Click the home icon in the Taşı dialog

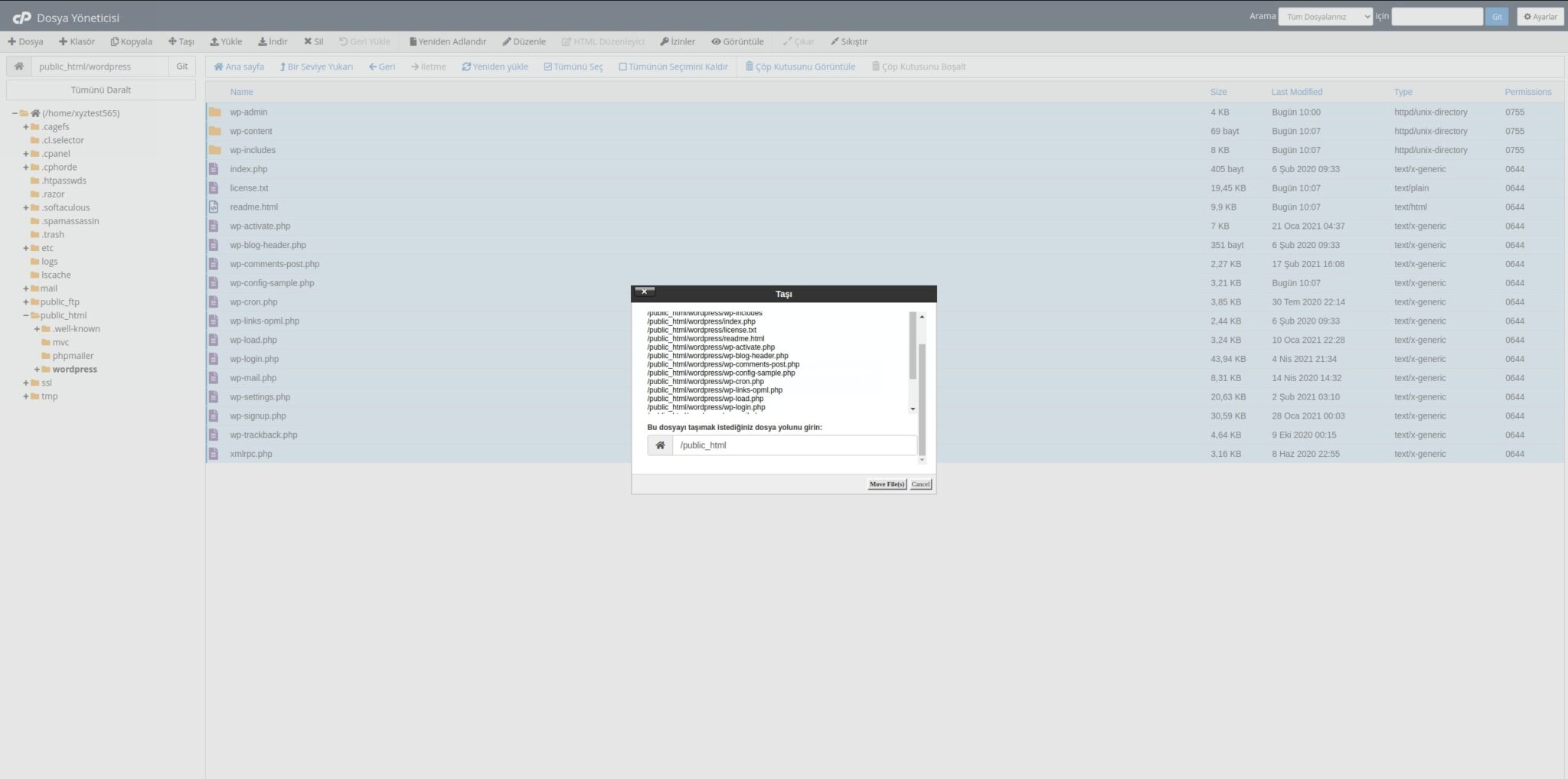click(x=660, y=445)
